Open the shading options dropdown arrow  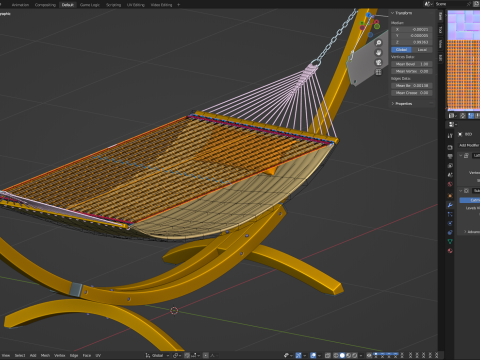coord(361,355)
